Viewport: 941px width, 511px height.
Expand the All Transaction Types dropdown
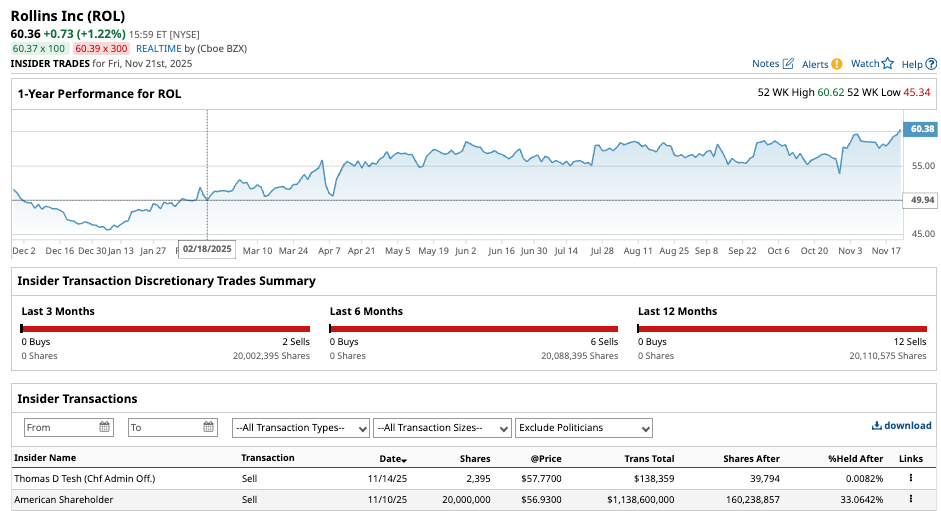pyautogui.click(x=300, y=428)
